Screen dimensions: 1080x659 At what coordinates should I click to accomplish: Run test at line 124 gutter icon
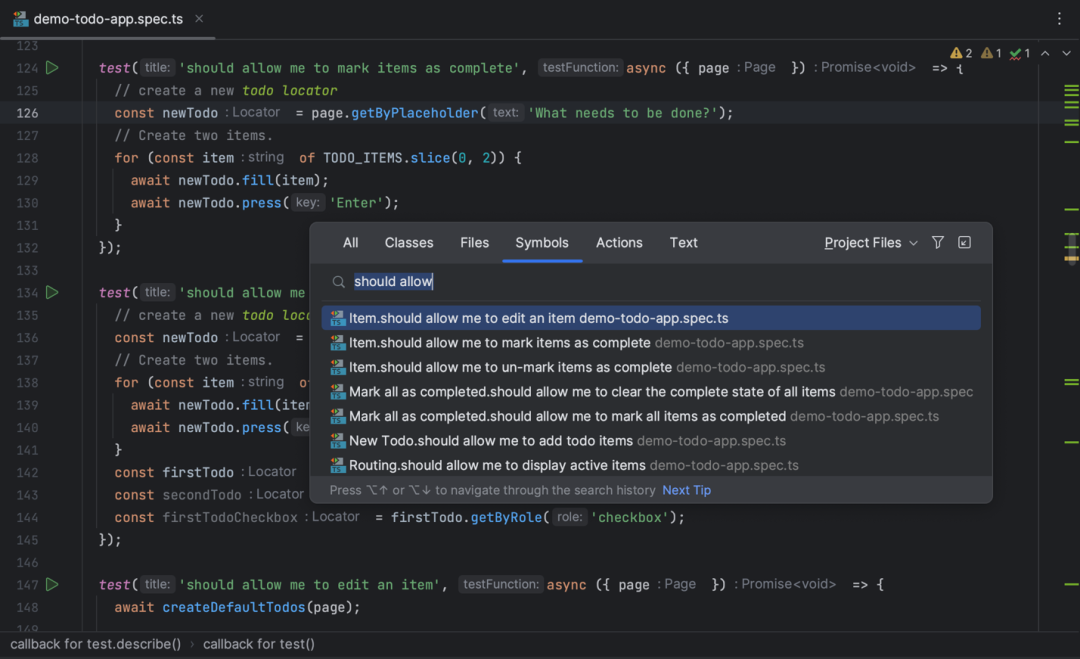52,67
